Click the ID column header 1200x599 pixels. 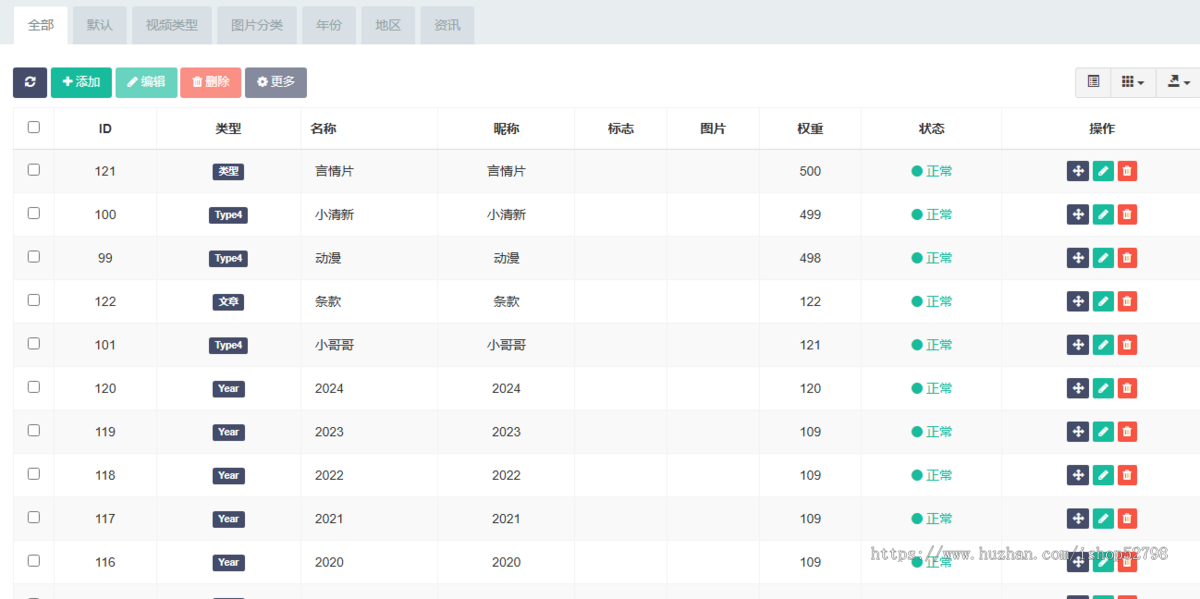(x=105, y=129)
